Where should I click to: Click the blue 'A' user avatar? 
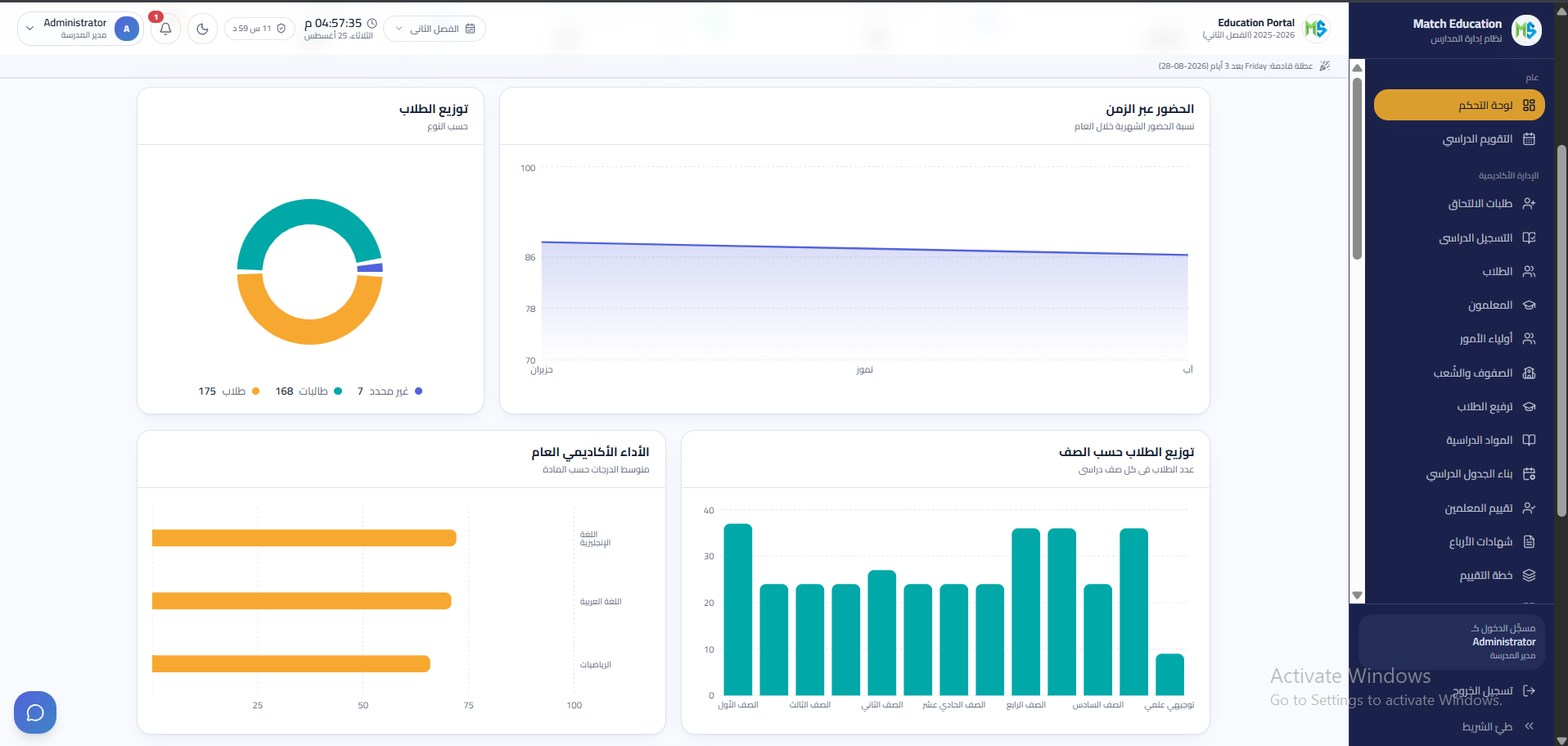coord(126,29)
